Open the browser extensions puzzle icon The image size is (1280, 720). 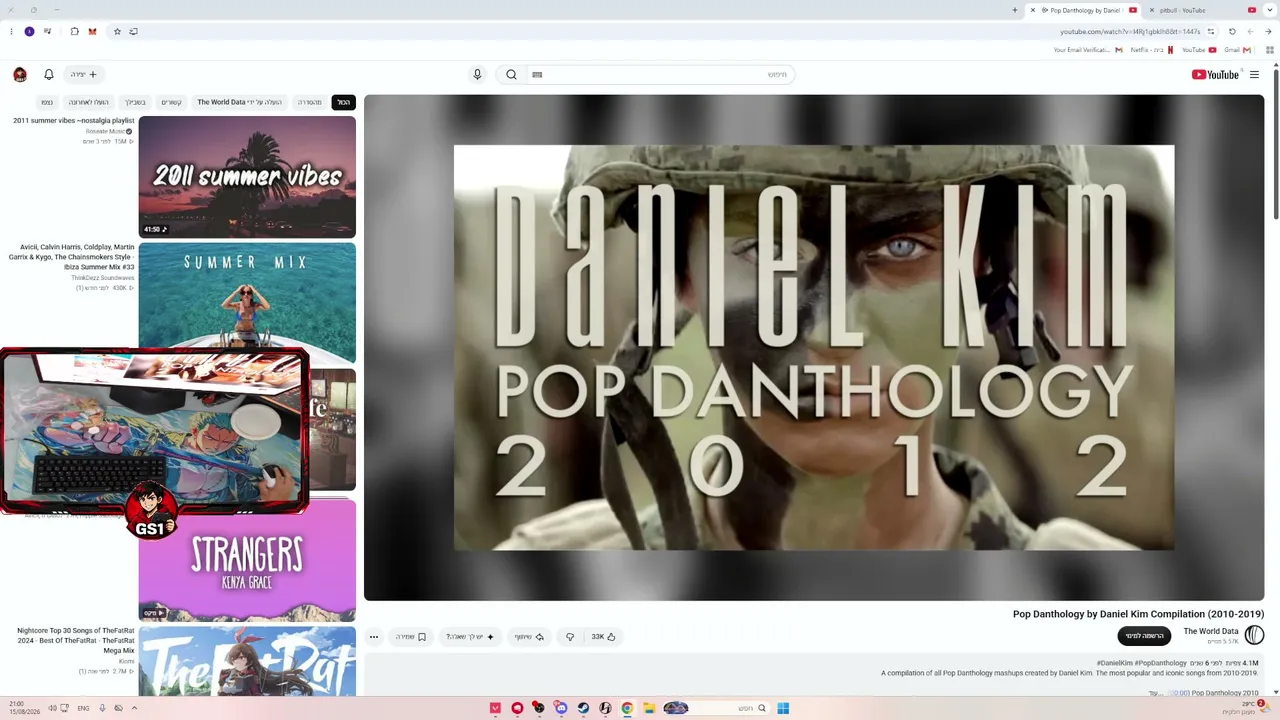[74, 31]
